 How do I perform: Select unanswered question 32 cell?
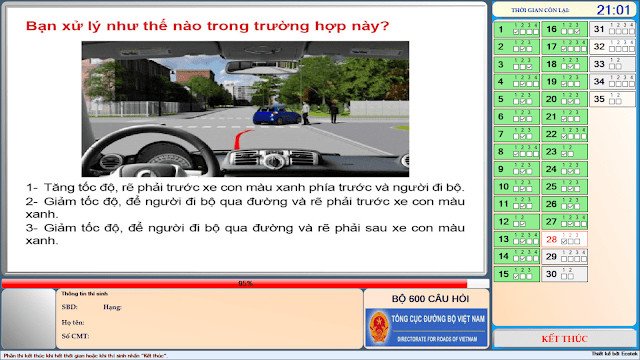pos(612,47)
